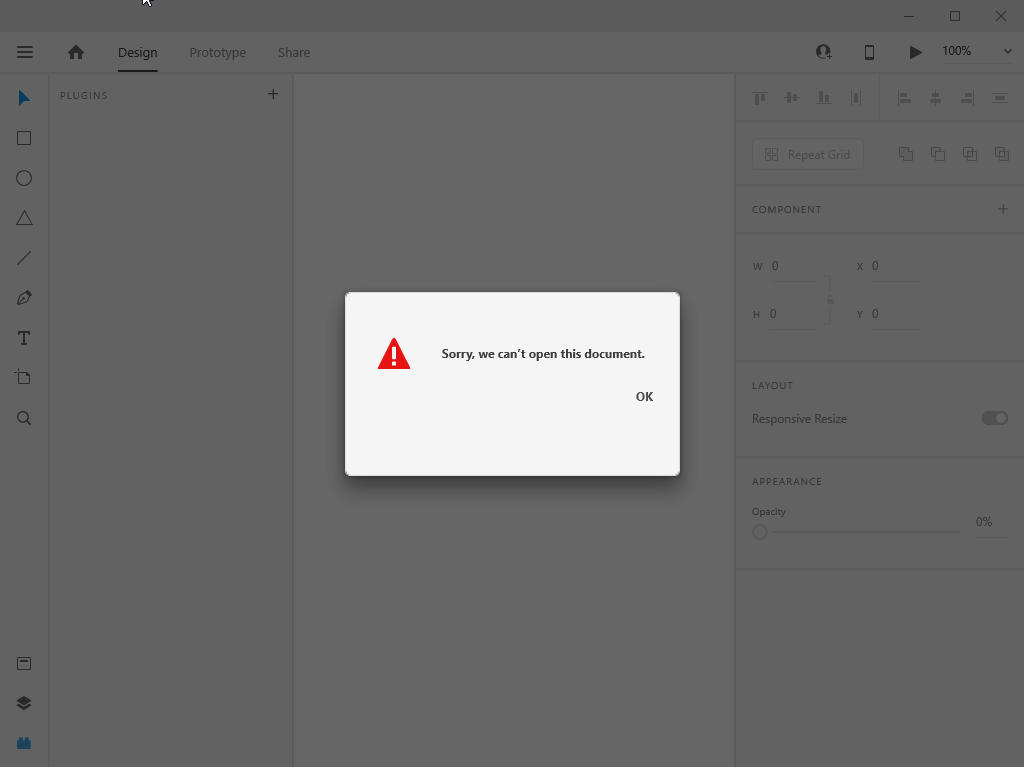The image size is (1024, 767).
Task: Open the zoom percentage dropdown
Action: [x=1006, y=50]
